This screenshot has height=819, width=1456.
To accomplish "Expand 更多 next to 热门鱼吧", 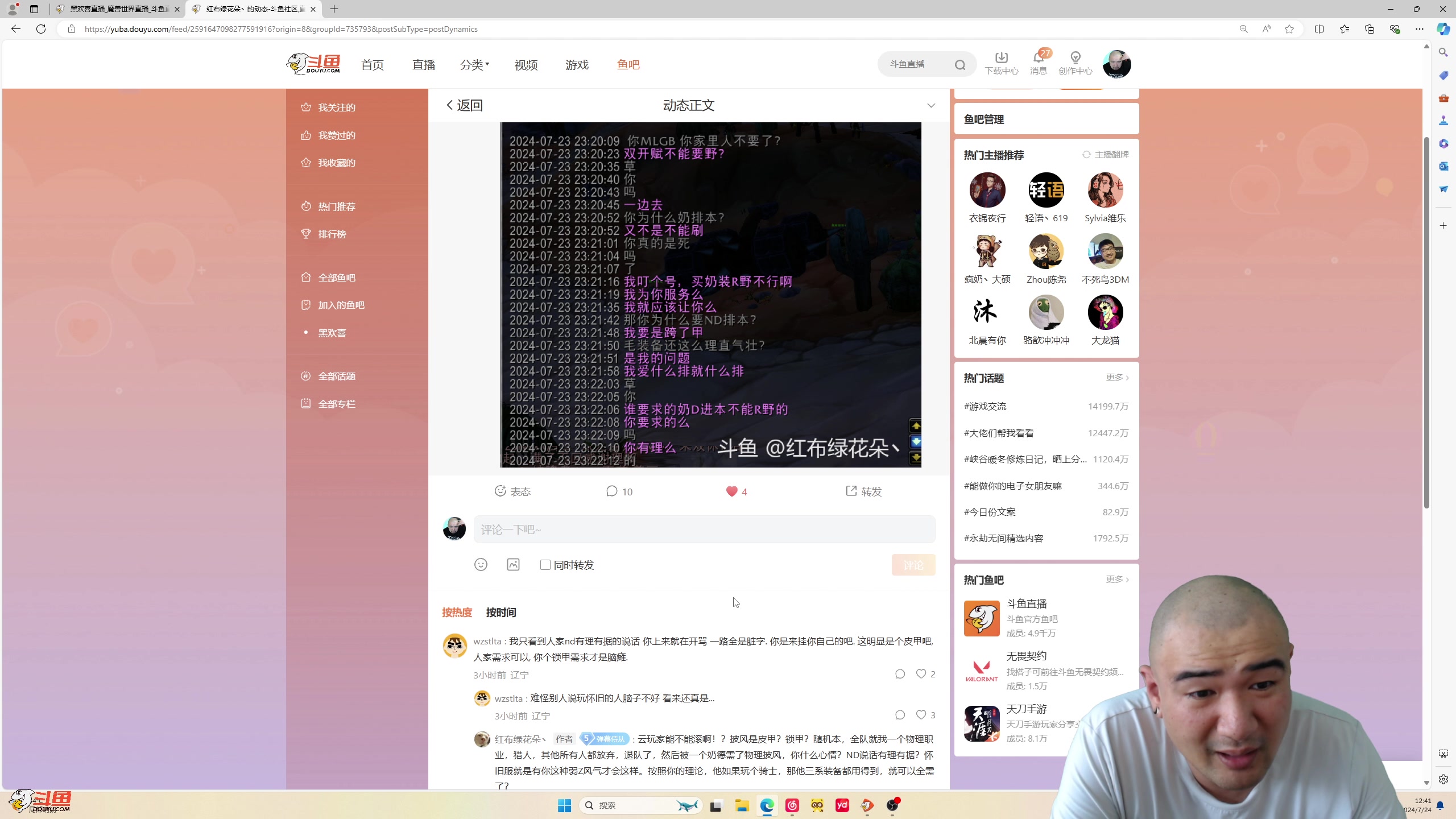I will pos(1117,580).
